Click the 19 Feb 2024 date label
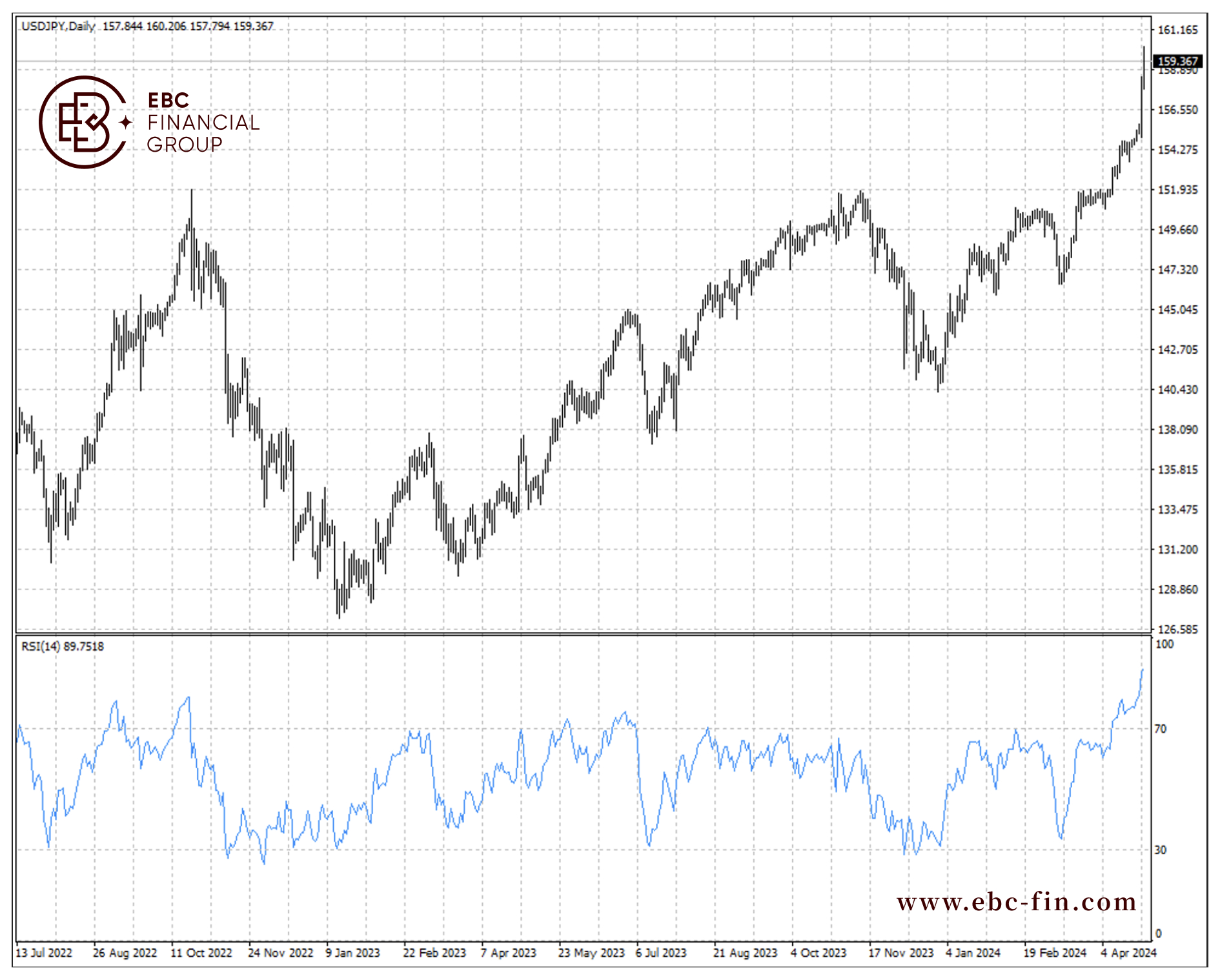The height and width of the screenshot is (980, 1220). tap(1055, 954)
